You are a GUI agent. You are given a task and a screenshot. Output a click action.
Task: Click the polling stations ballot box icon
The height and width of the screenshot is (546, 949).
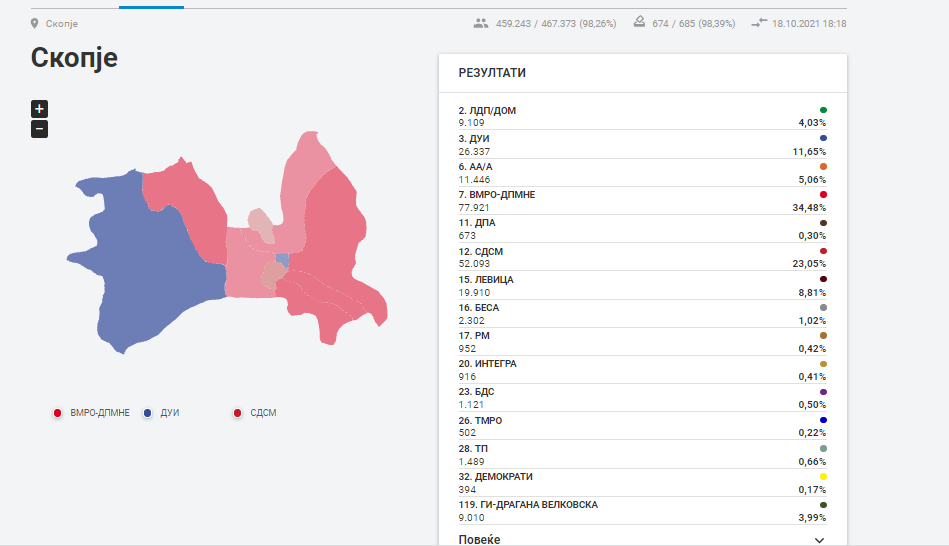coord(640,23)
